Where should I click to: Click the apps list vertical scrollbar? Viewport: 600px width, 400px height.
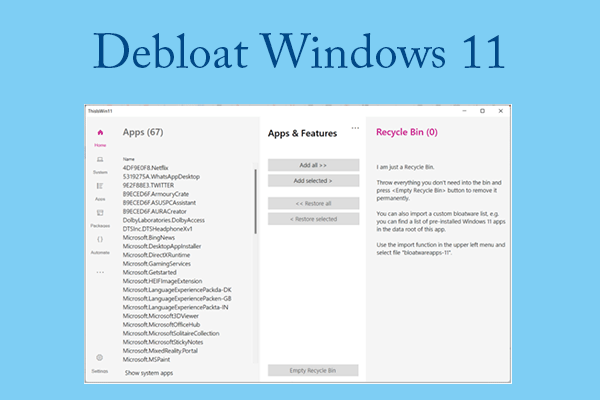click(255, 202)
